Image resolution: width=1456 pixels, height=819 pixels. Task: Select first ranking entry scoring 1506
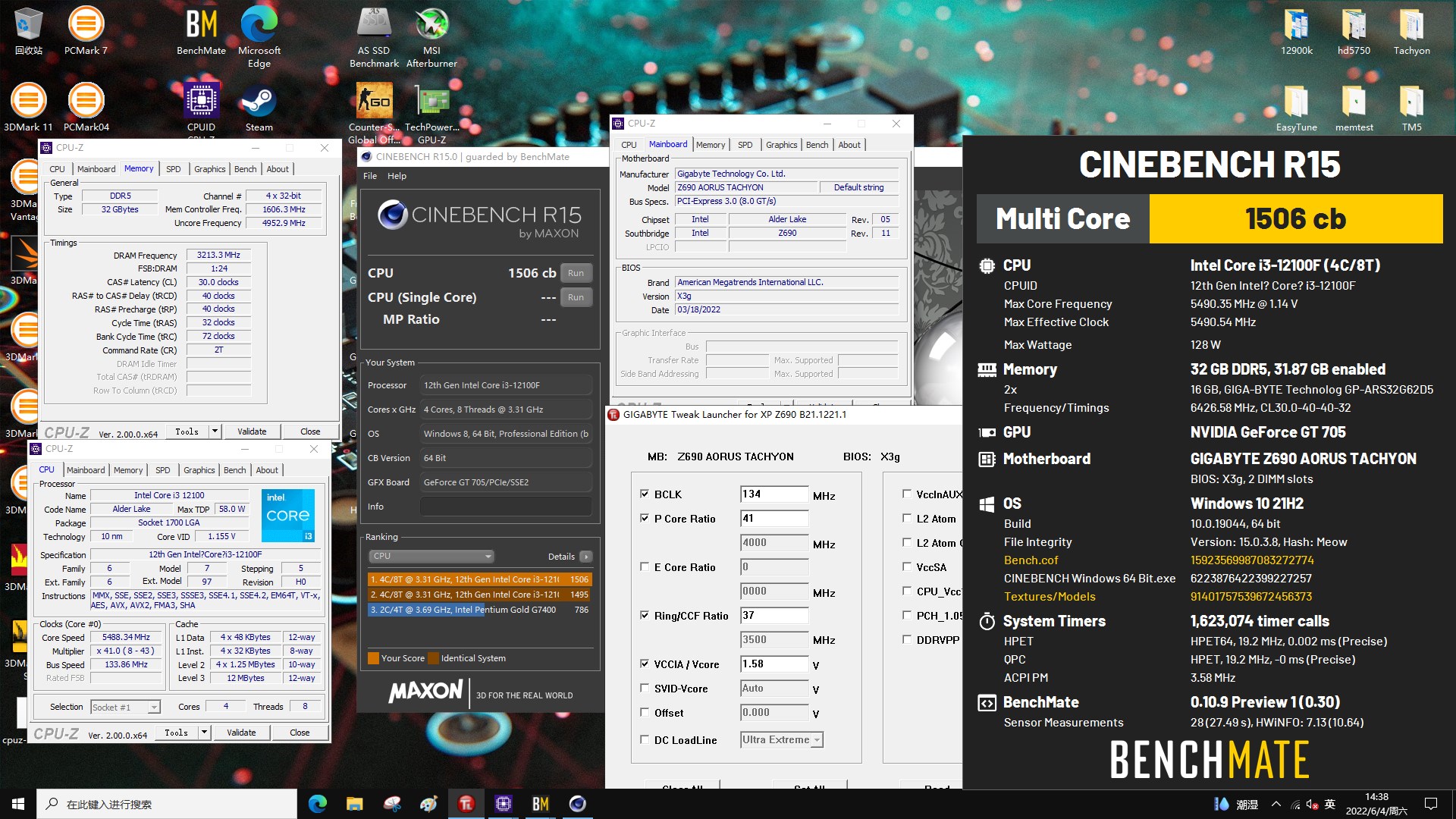click(479, 579)
